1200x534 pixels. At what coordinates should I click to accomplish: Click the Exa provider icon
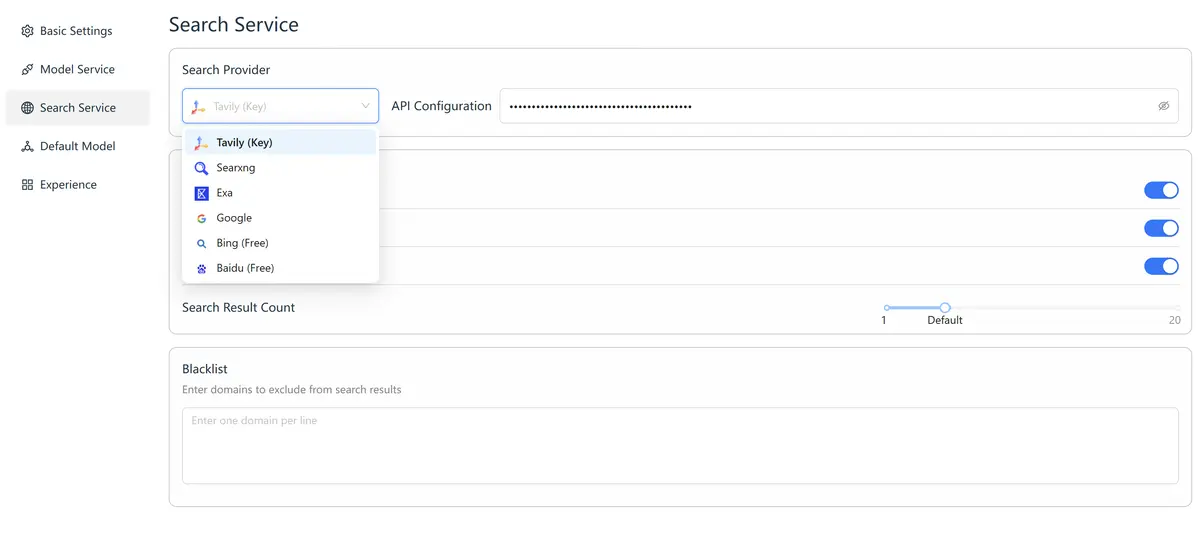tap(201, 193)
